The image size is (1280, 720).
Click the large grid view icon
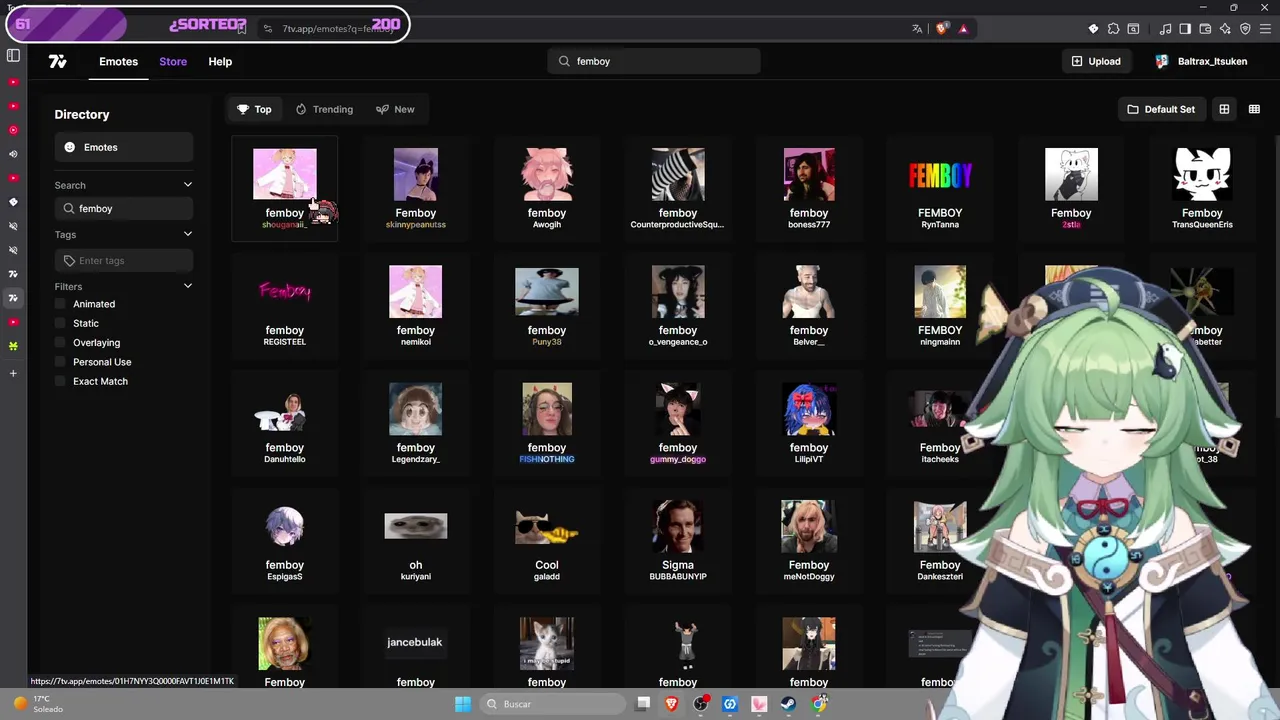point(1224,109)
